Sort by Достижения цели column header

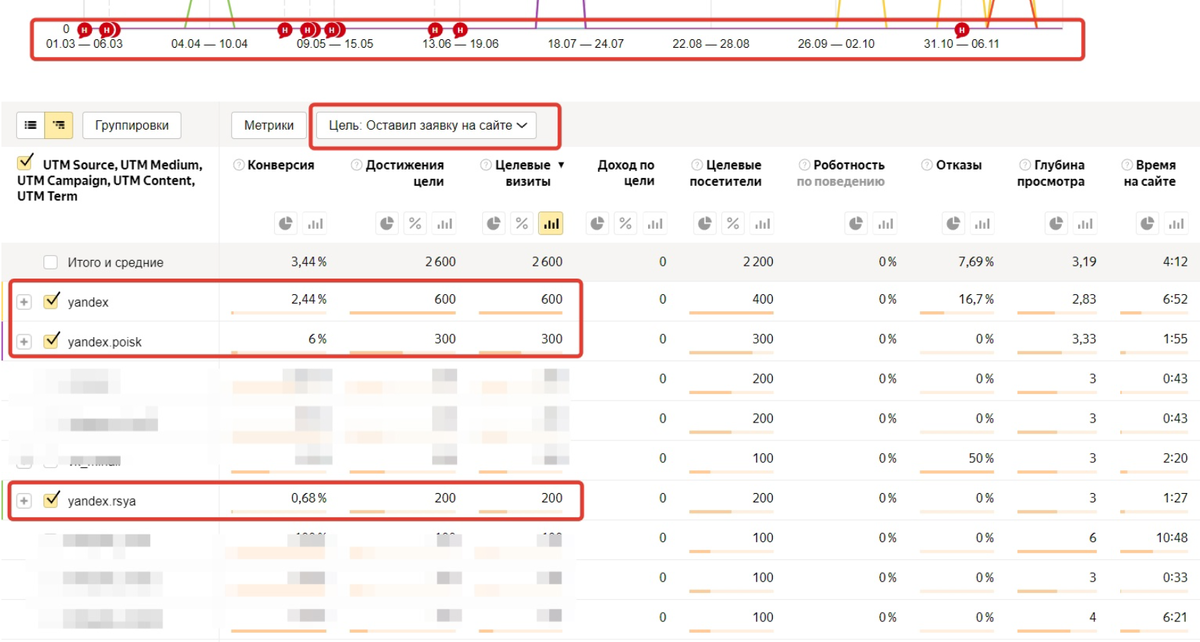click(x=405, y=173)
